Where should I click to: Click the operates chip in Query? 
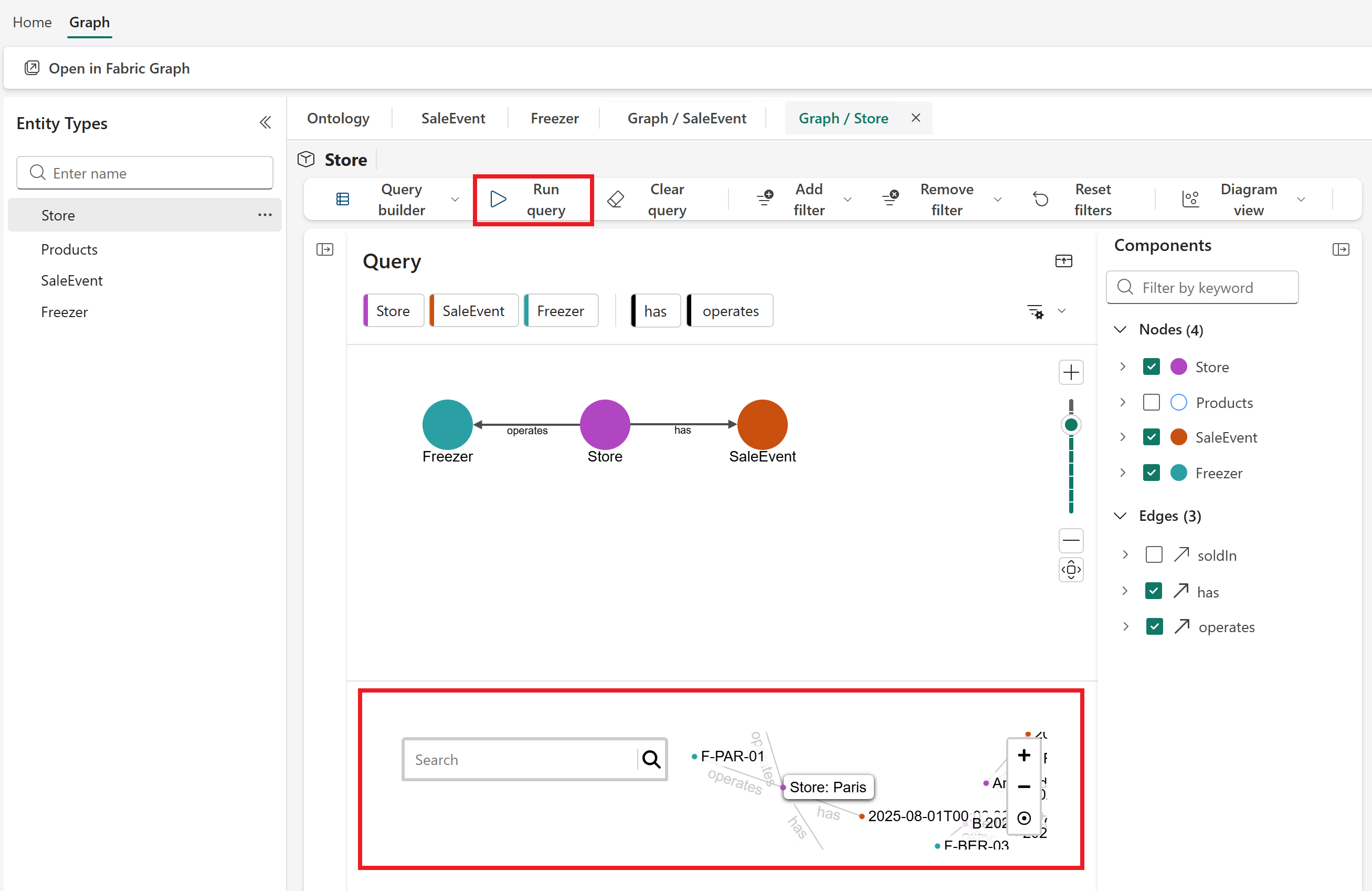point(730,311)
